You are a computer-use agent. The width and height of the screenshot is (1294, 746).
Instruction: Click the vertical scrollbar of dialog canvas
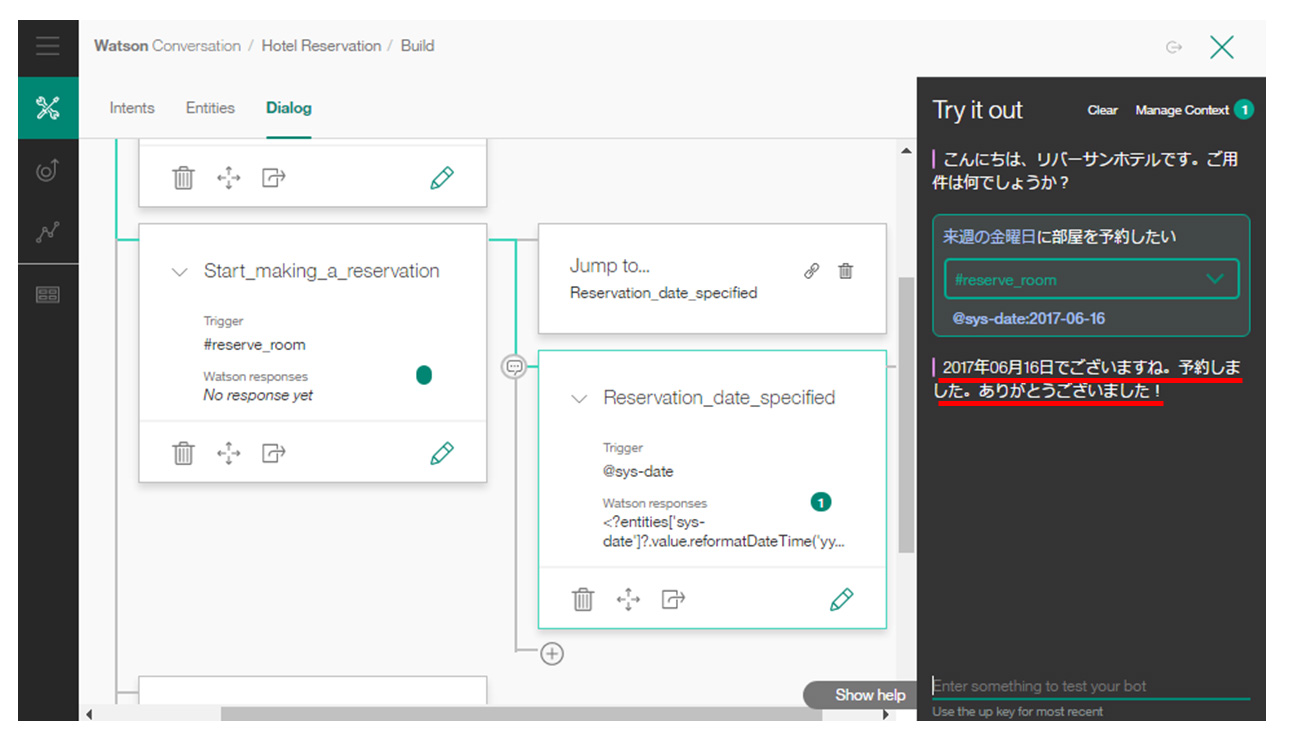905,415
